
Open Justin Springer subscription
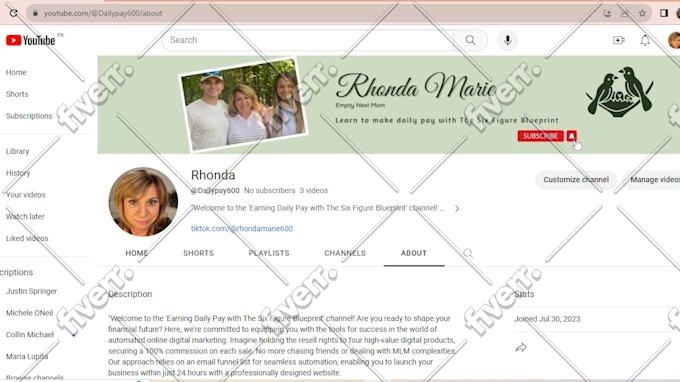(x=31, y=291)
